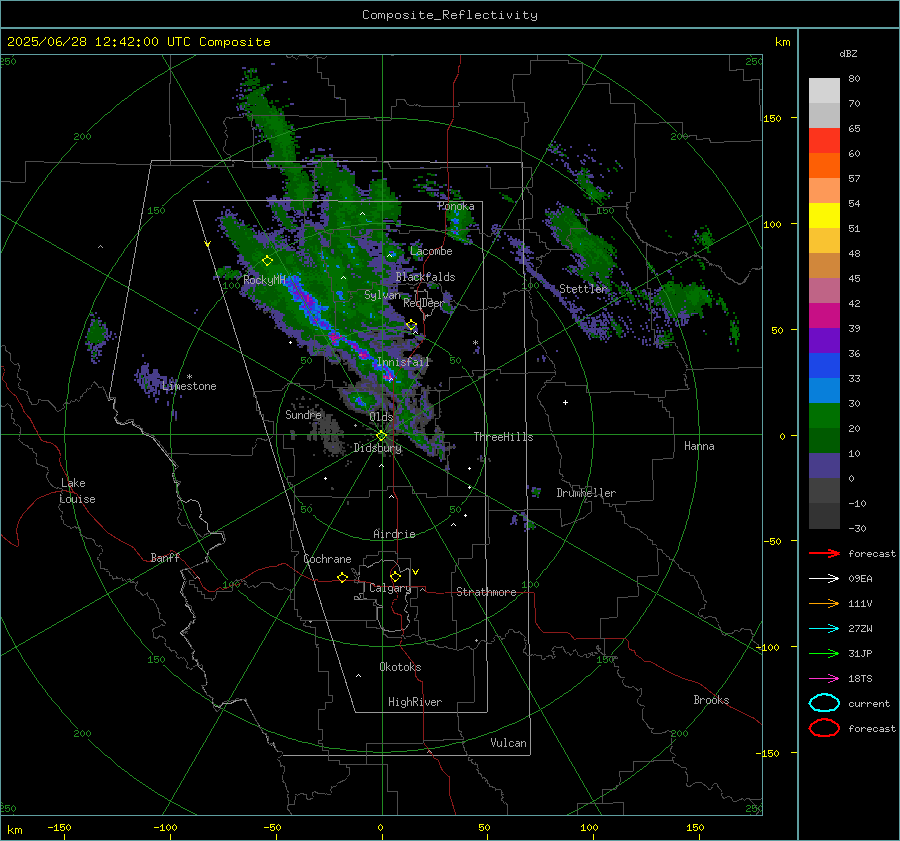Click the Lake Louise label
The height and width of the screenshot is (841, 900).
[x=77, y=491]
